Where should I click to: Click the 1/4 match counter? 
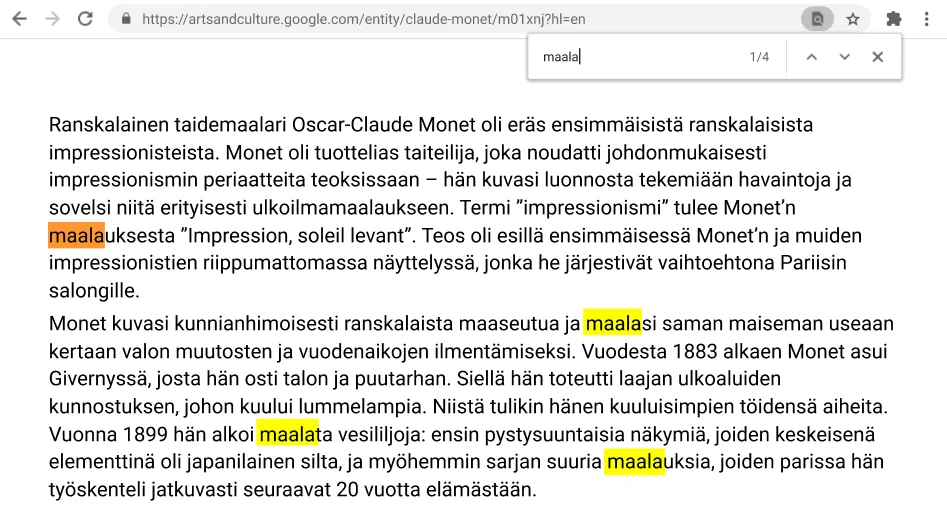click(759, 57)
